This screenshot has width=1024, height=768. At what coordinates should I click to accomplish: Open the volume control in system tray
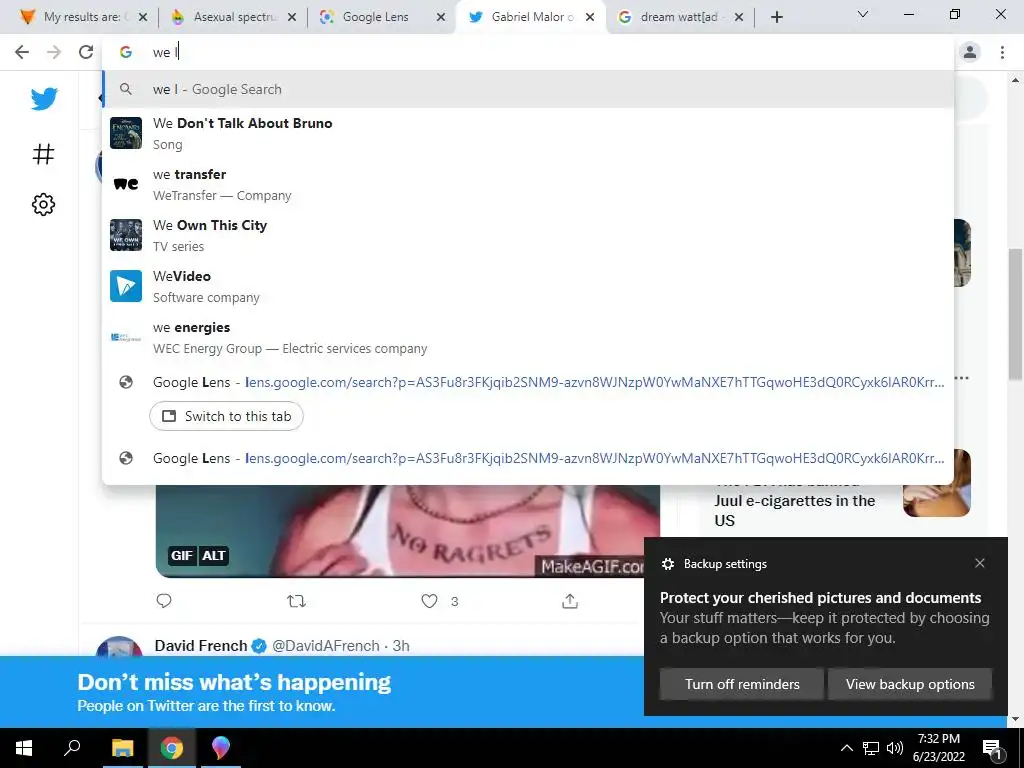[895, 748]
